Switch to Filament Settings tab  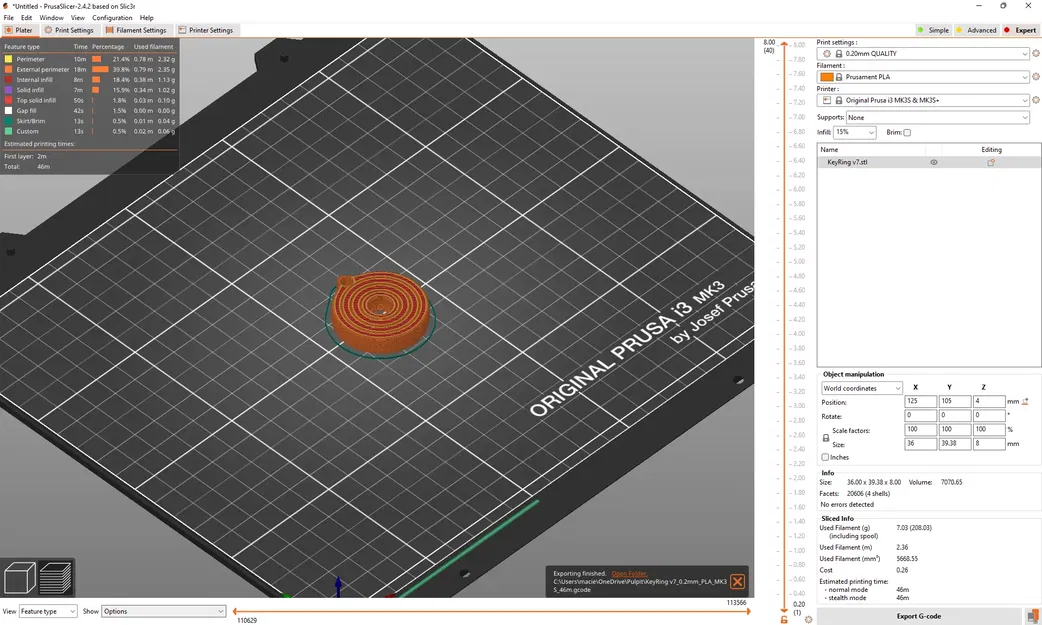[x=136, y=30]
